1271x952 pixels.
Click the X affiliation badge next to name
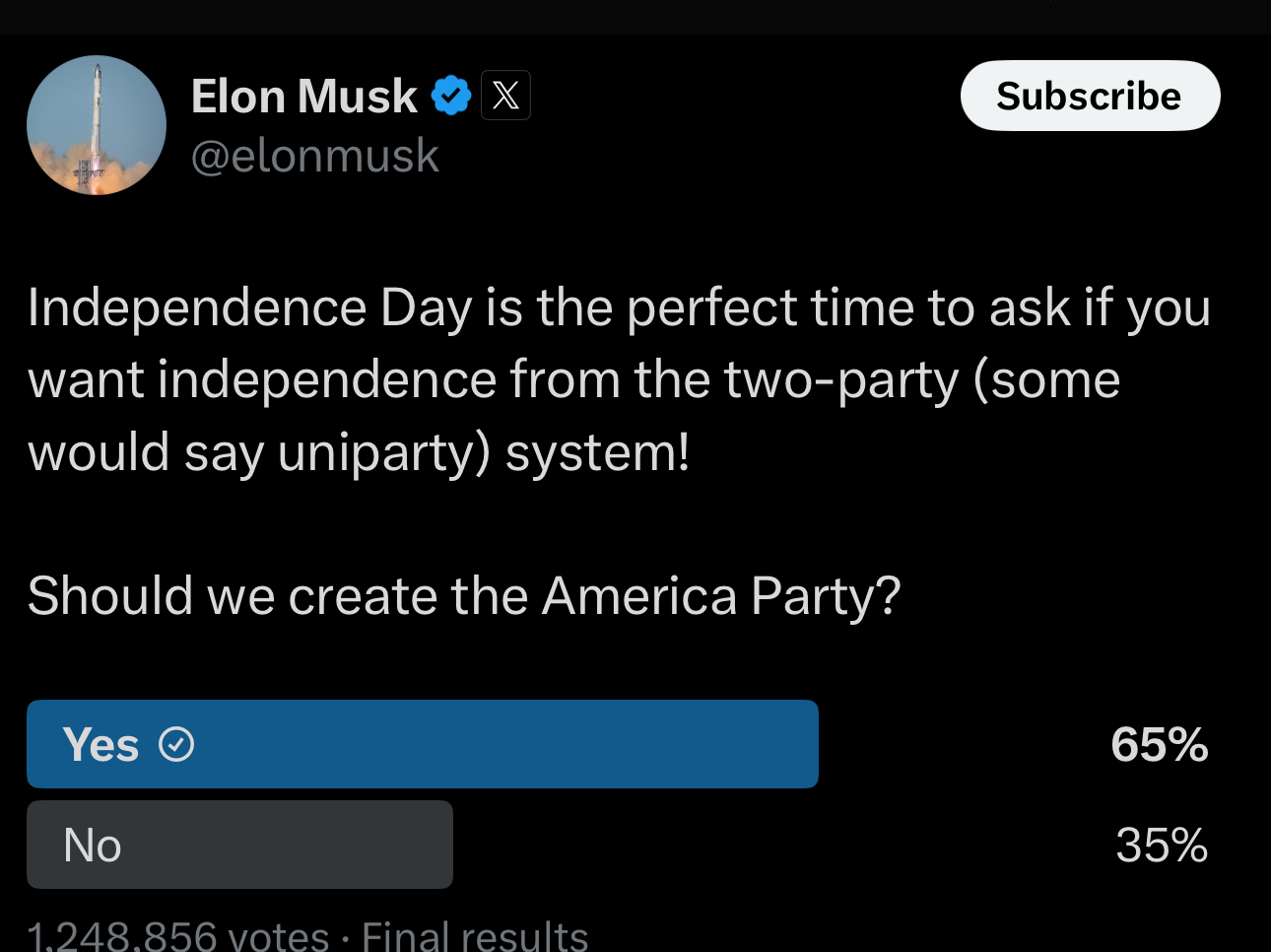(505, 96)
